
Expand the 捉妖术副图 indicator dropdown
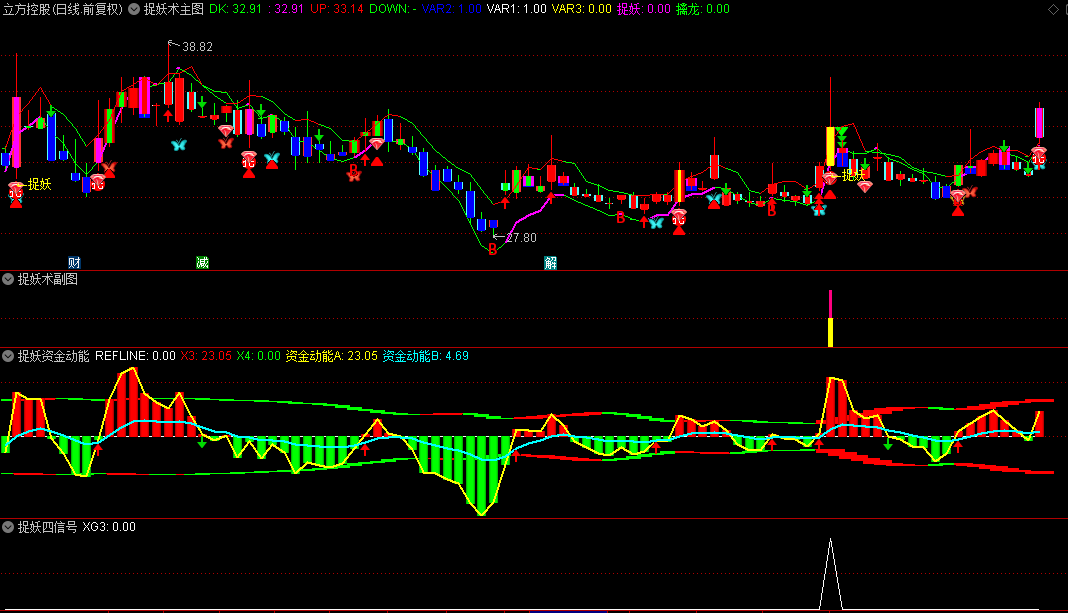click(8, 279)
